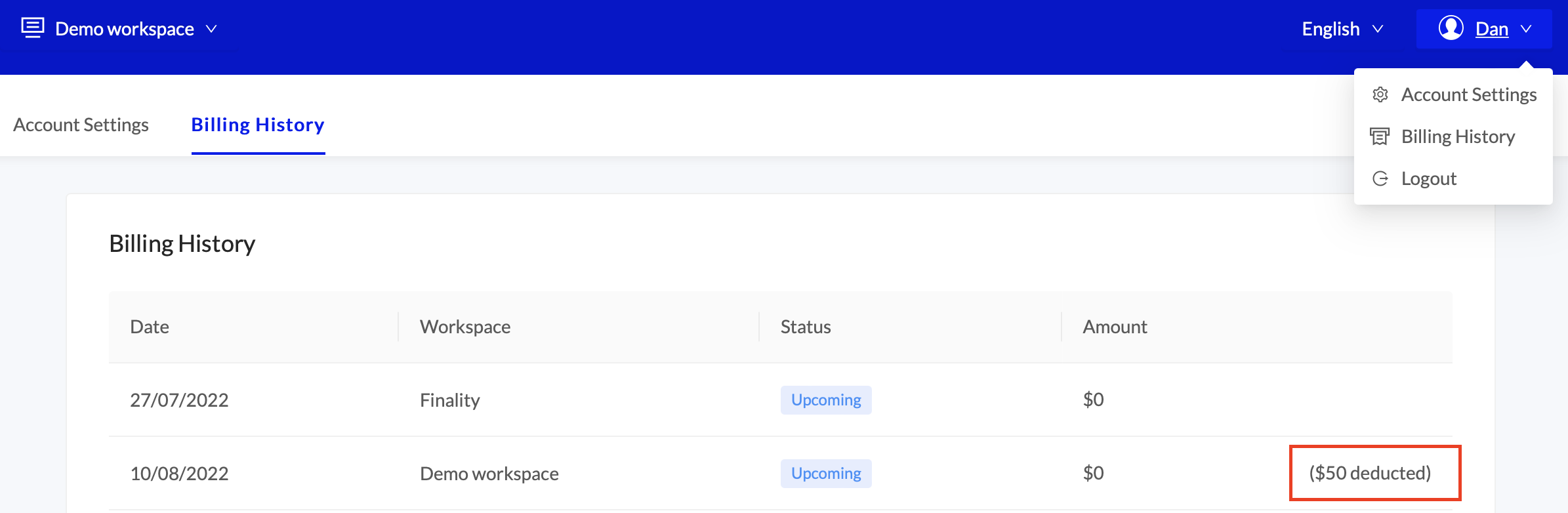The height and width of the screenshot is (513, 1568).
Task: Click the workspace monitor icon in header
Action: (x=32, y=28)
